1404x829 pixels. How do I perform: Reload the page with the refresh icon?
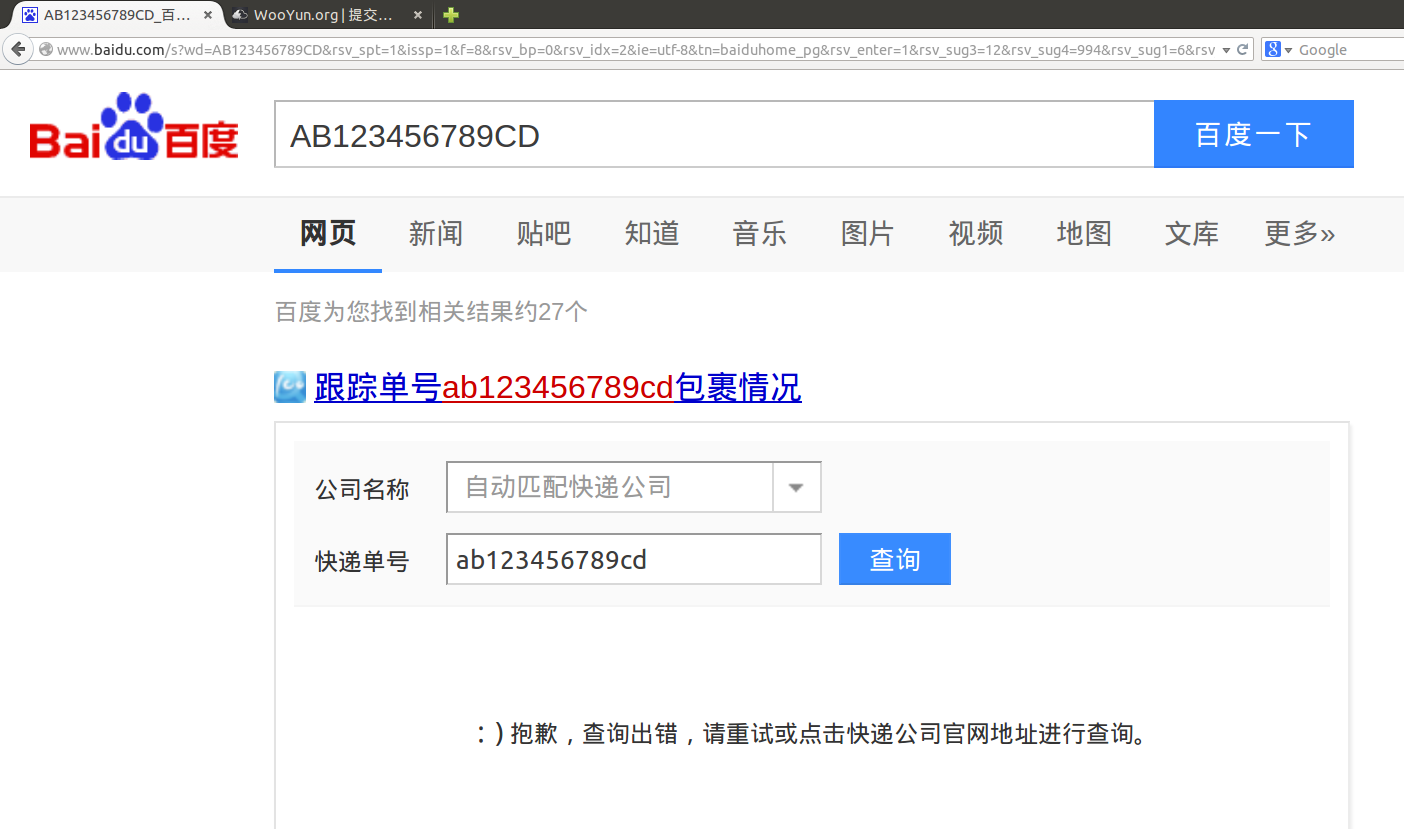[1243, 49]
